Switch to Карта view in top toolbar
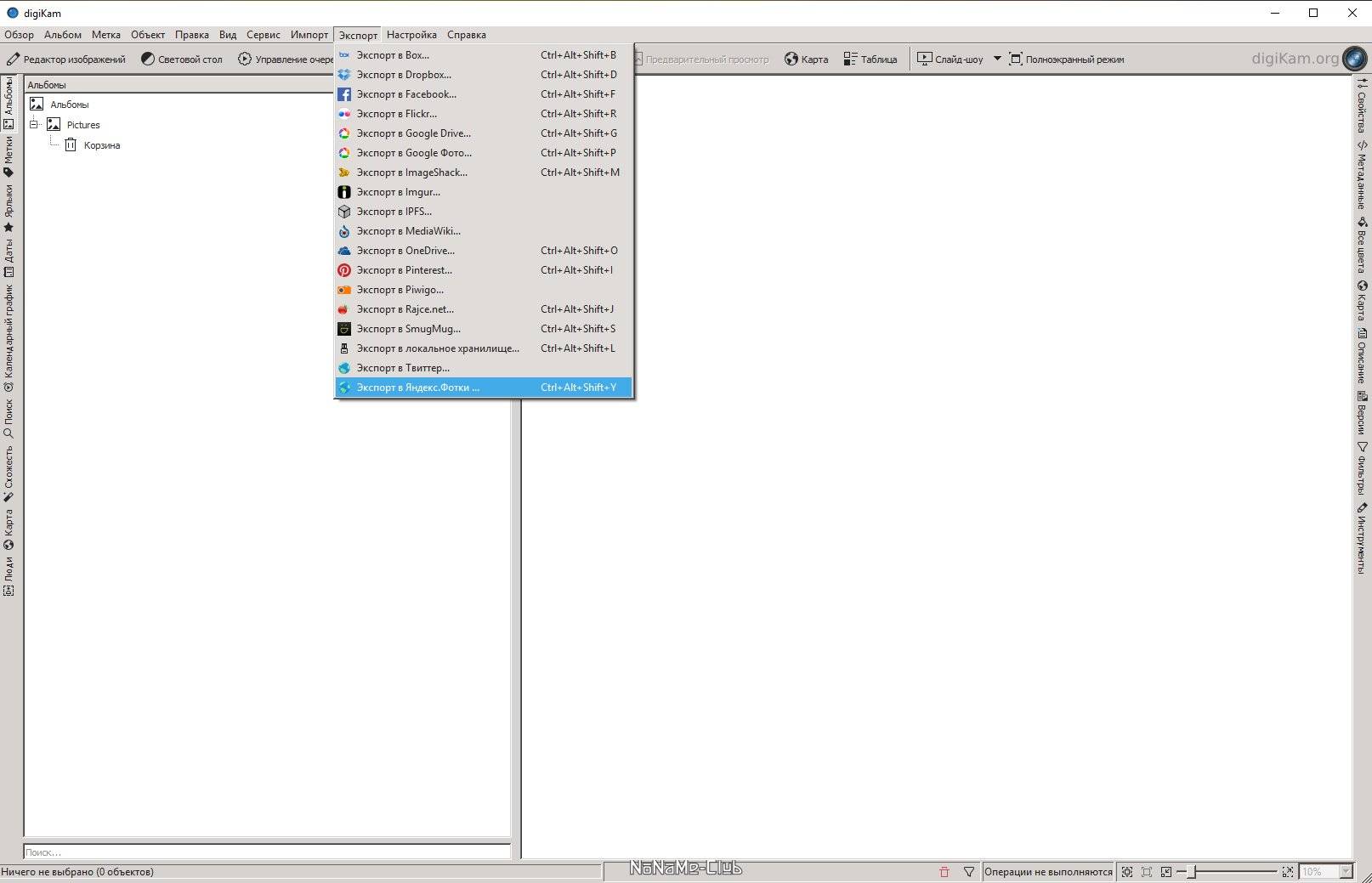 [806, 59]
